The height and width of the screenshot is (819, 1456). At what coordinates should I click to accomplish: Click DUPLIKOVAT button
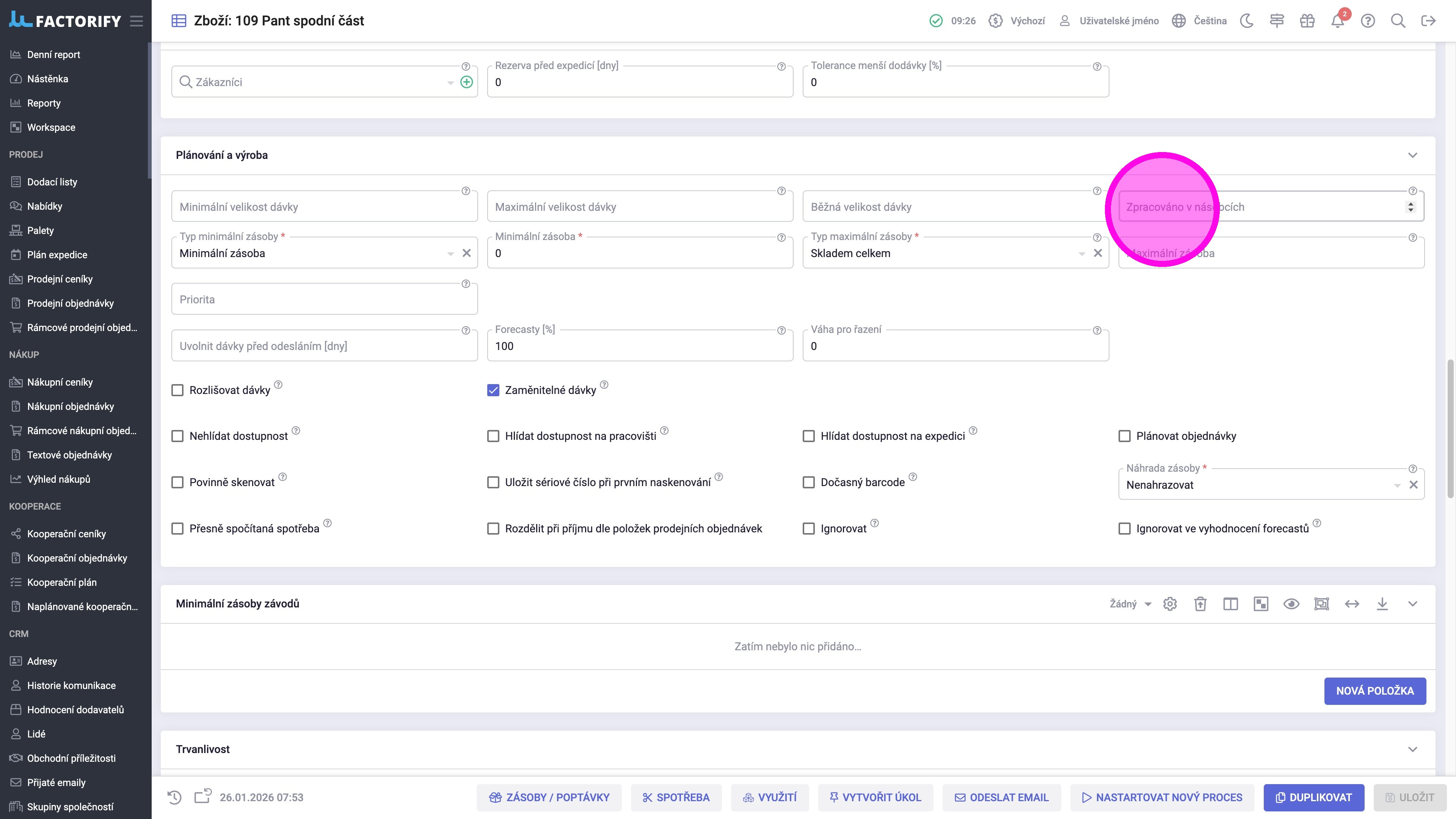[x=1313, y=797]
